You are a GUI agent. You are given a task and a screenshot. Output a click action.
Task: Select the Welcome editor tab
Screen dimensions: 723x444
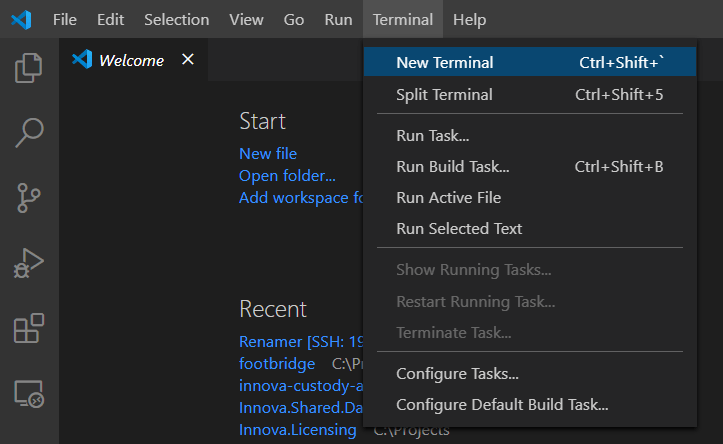(x=131, y=60)
